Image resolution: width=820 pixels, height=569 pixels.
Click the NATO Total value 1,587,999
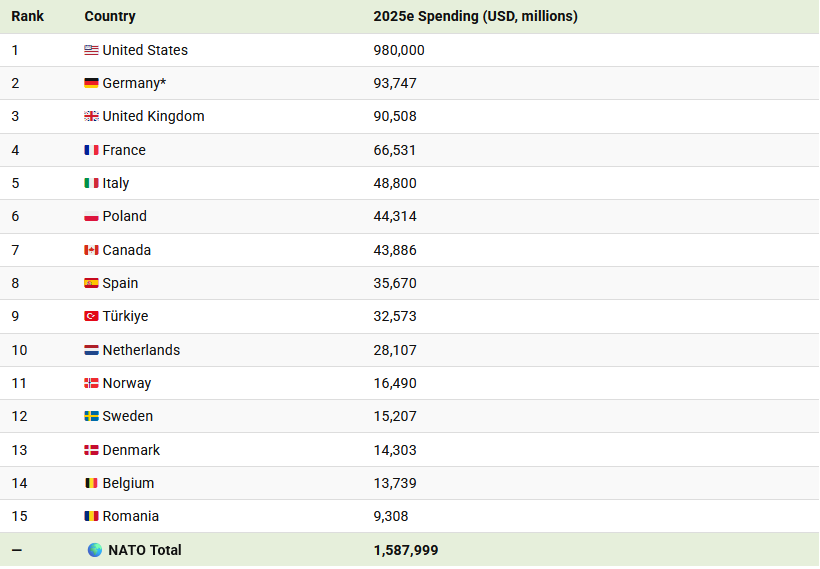coord(406,550)
